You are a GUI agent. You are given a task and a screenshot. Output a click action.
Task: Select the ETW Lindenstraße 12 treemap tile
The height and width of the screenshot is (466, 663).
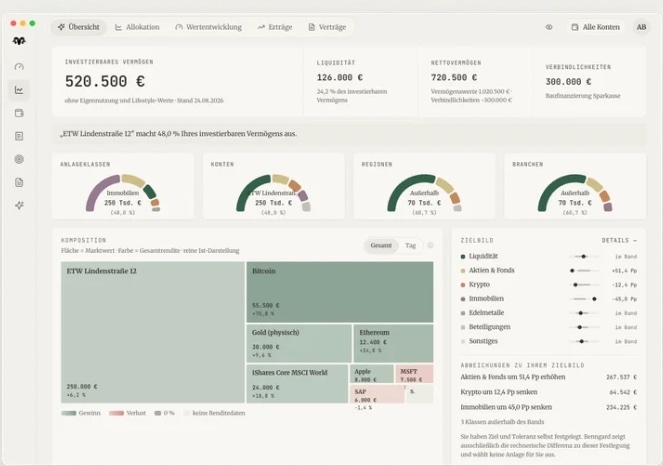[153, 332]
